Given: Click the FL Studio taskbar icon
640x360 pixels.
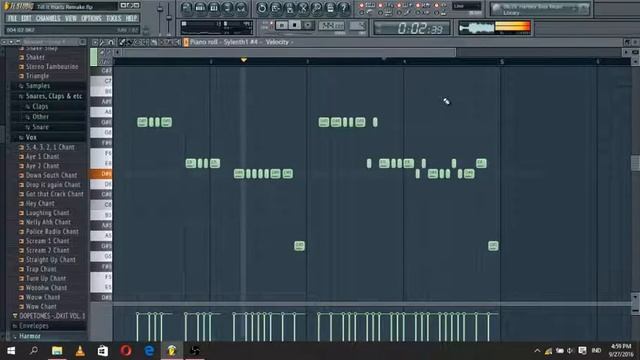Looking at the screenshot, I should pos(172,351).
